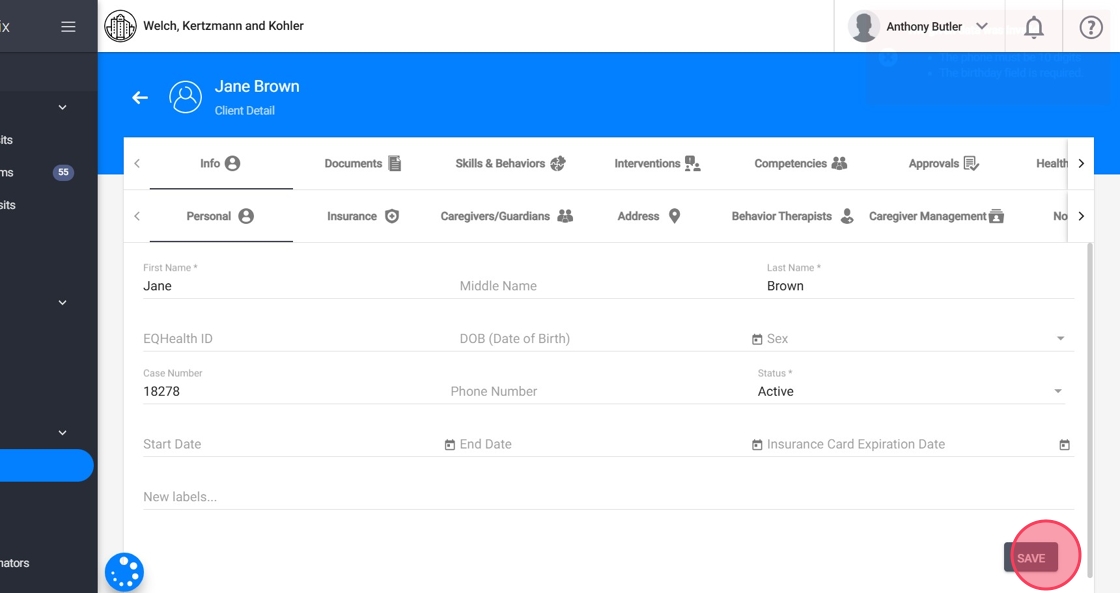1120x593 pixels.
Task: Open the help question mark icon
Action: click(x=1091, y=27)
